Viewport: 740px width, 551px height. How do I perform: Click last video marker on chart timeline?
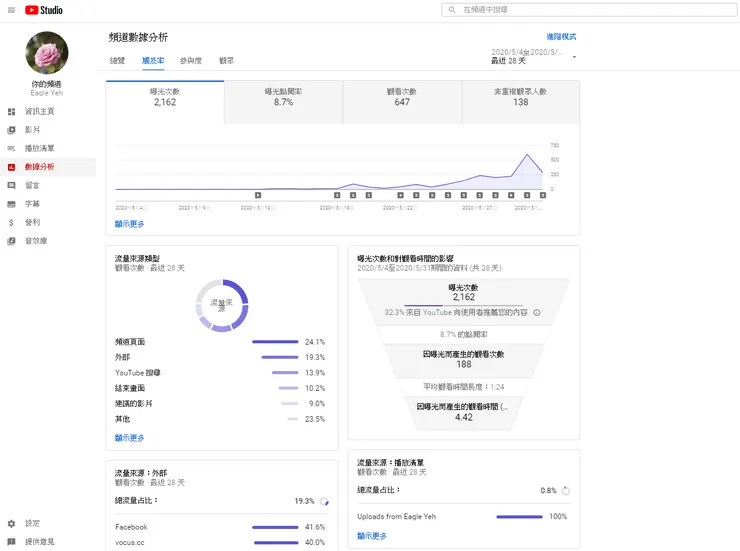pyautogui.click(x=543, y=195)
